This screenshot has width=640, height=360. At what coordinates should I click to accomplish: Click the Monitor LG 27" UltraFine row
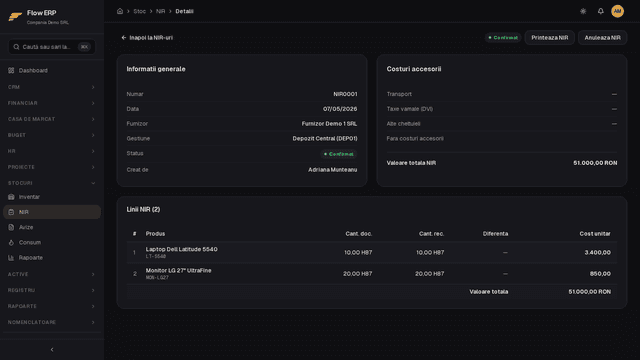(x=371, y=273)
